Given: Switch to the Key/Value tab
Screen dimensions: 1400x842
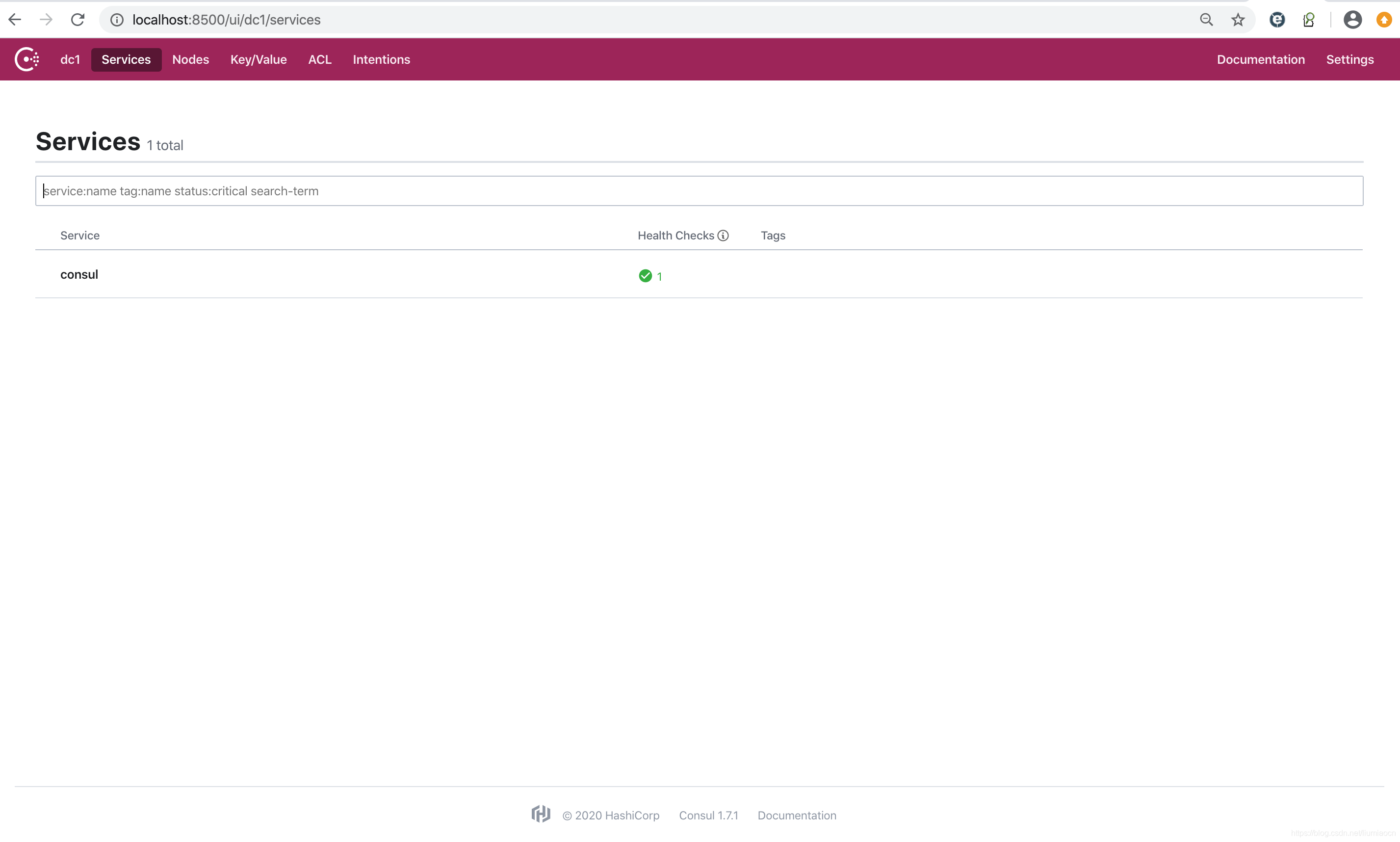Looking at the screenshot, I should pyautogui.click(x=258, y=59).
